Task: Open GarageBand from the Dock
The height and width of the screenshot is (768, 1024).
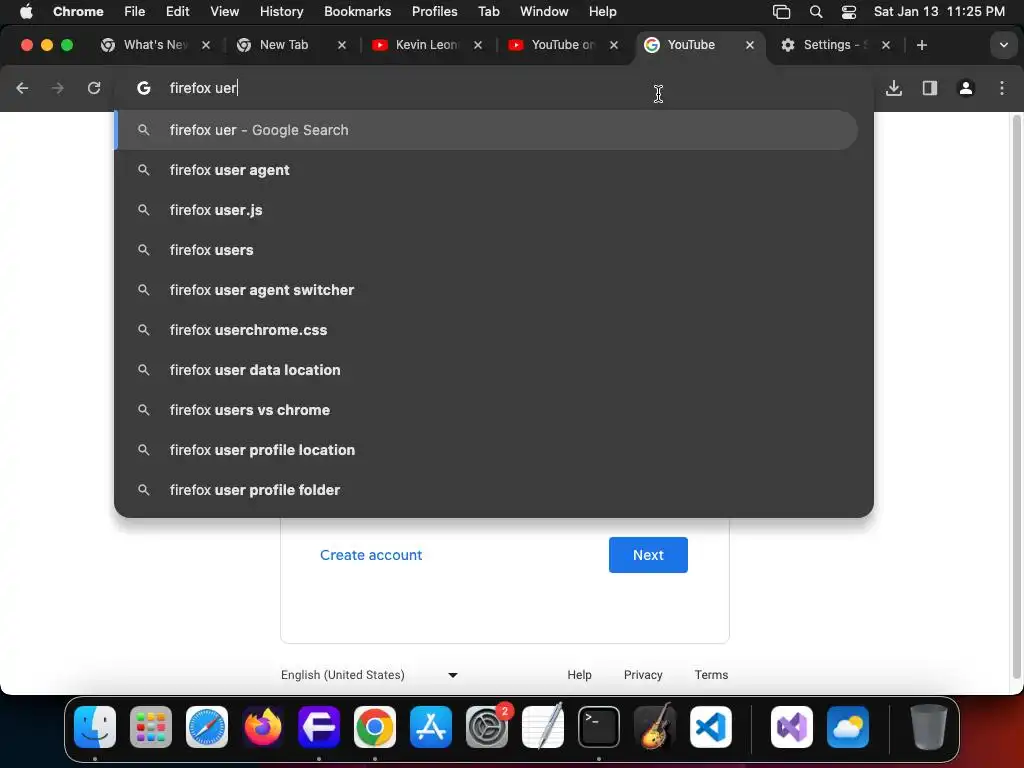Action: click(x=655, y=727)
